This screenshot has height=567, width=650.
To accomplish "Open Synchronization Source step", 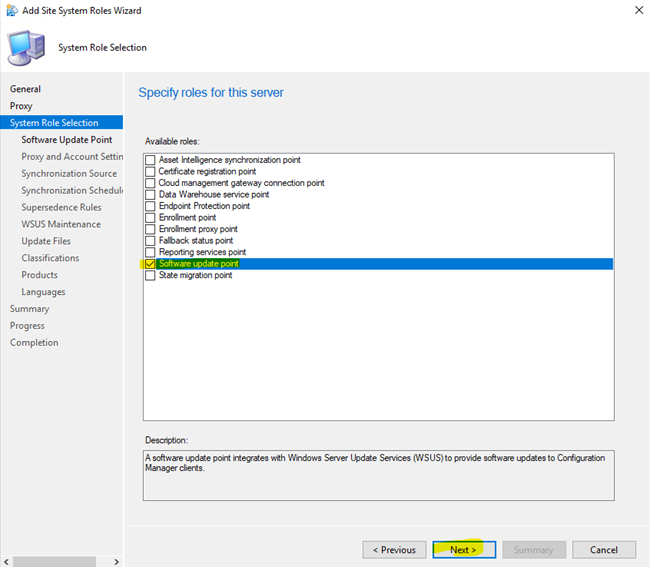I will pos(69,174).
